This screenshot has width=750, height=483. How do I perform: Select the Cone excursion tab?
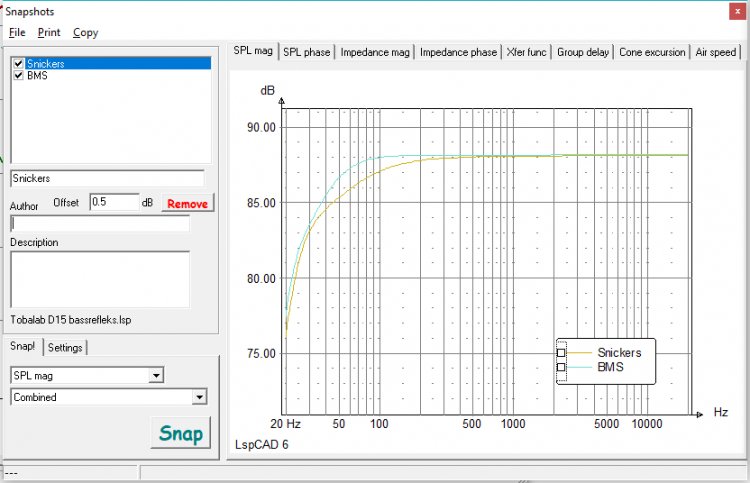[x=652, y=52]
